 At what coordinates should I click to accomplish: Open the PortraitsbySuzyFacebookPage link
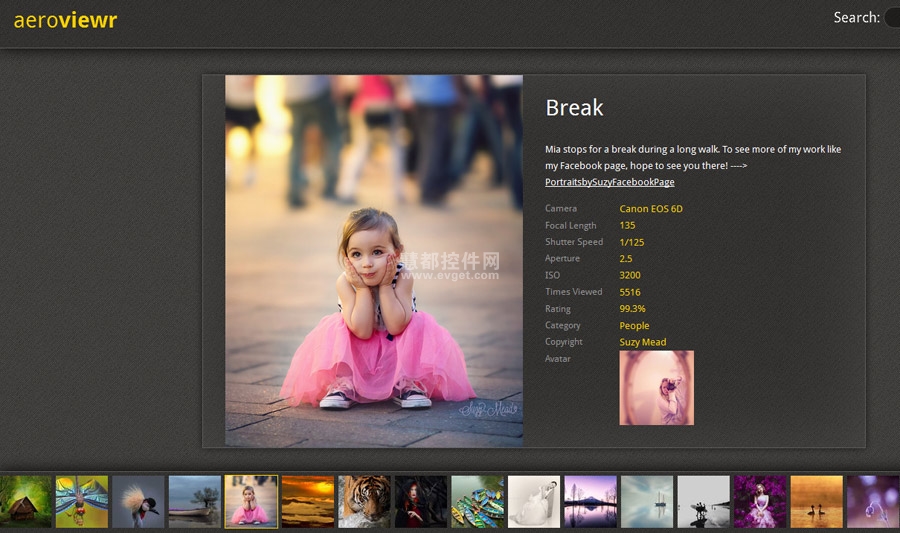click(610, 182)
